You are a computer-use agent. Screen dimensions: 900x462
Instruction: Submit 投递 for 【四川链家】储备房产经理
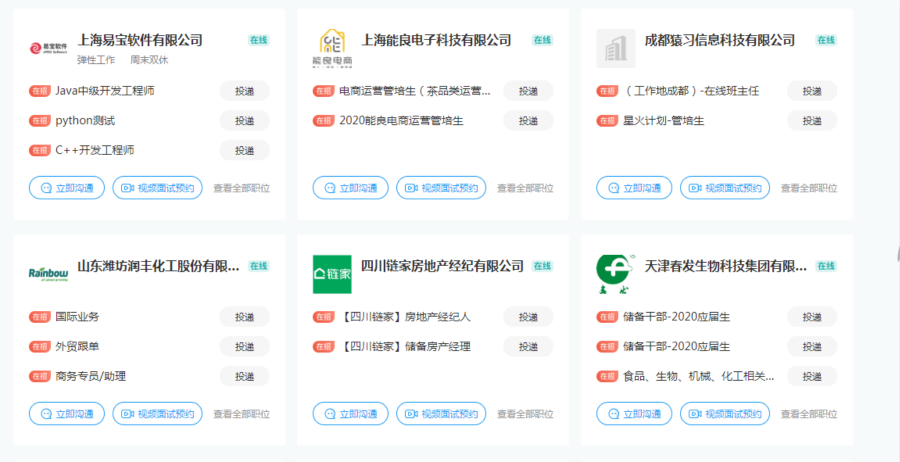click(x=528, y=347)
